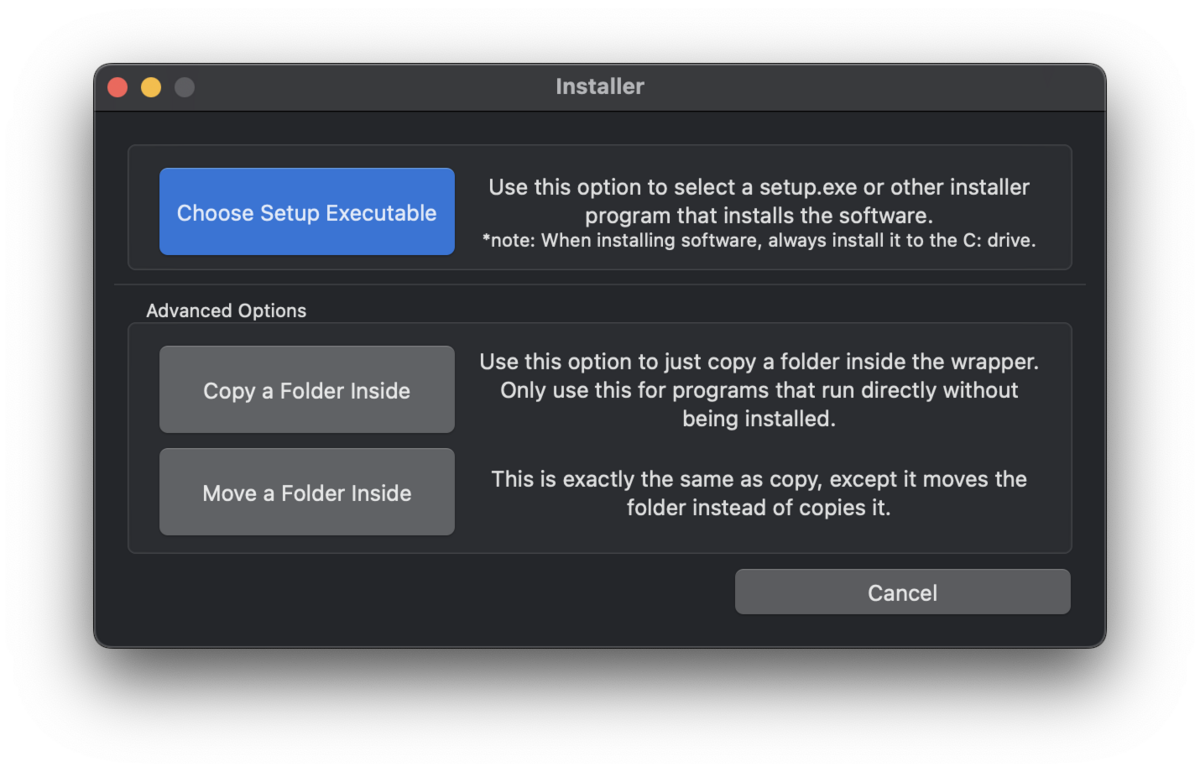Click the gray zoom window button

(x=184, y=87)
